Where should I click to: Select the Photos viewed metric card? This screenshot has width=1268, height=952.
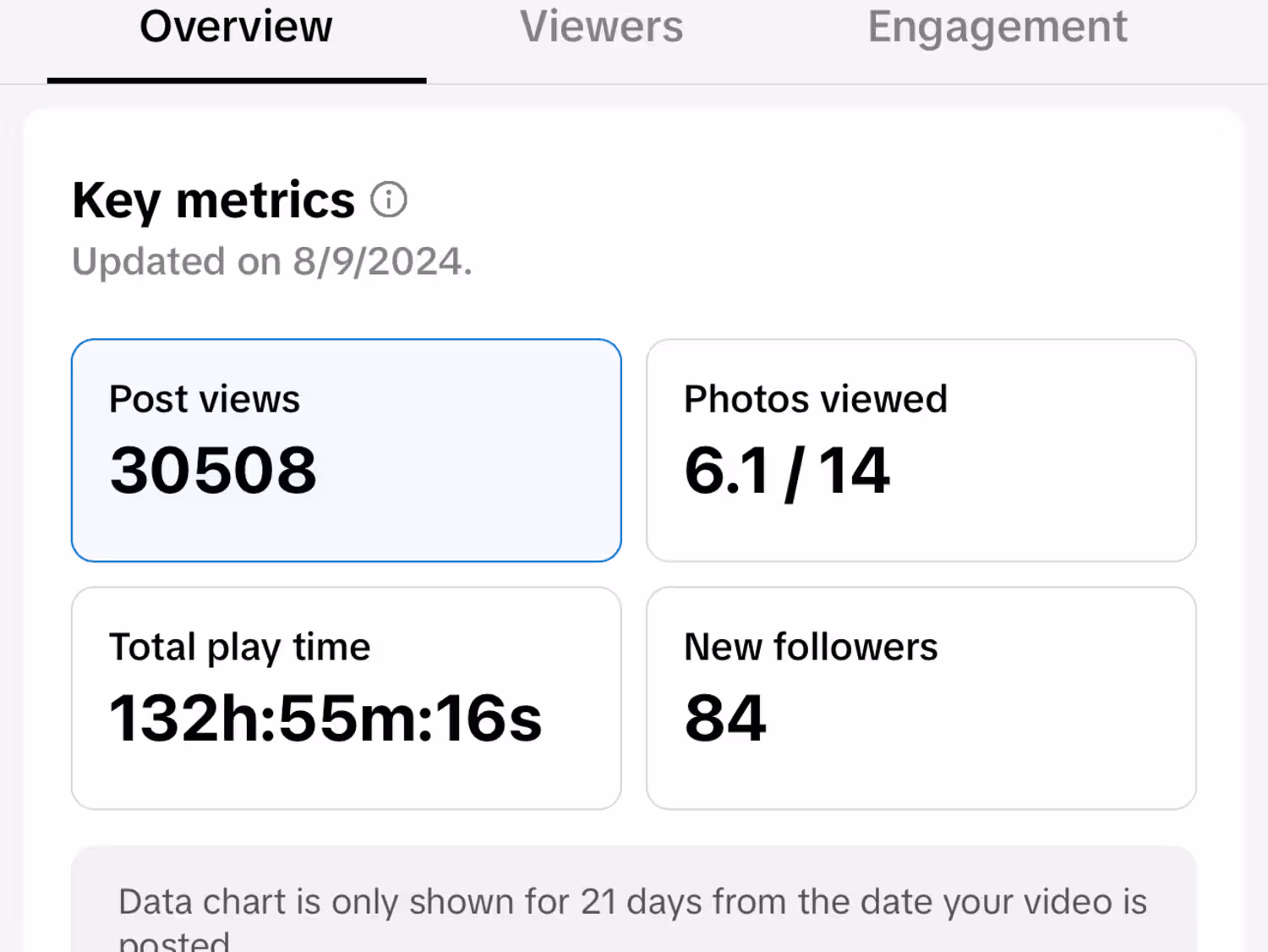[921, 450]
